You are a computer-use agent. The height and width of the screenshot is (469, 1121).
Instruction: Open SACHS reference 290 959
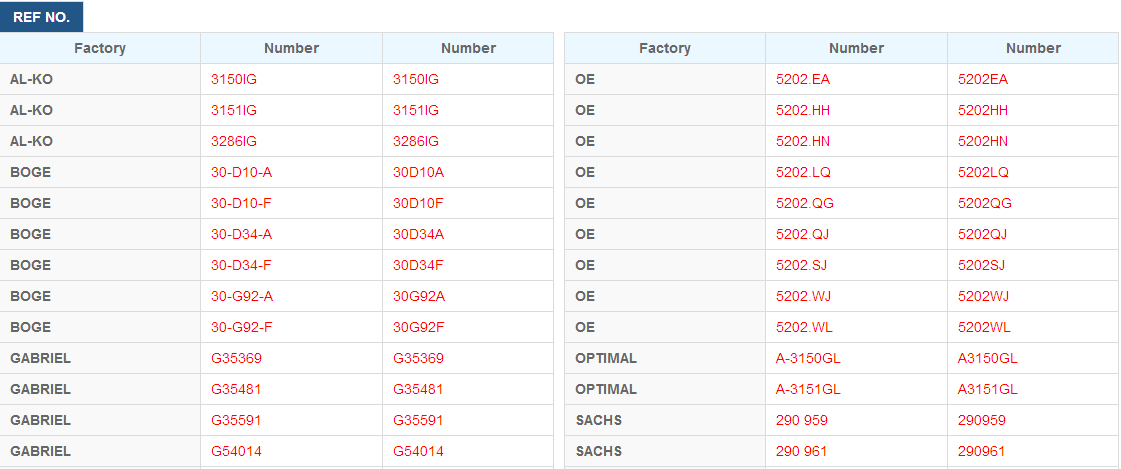click(x=801, y=420)
